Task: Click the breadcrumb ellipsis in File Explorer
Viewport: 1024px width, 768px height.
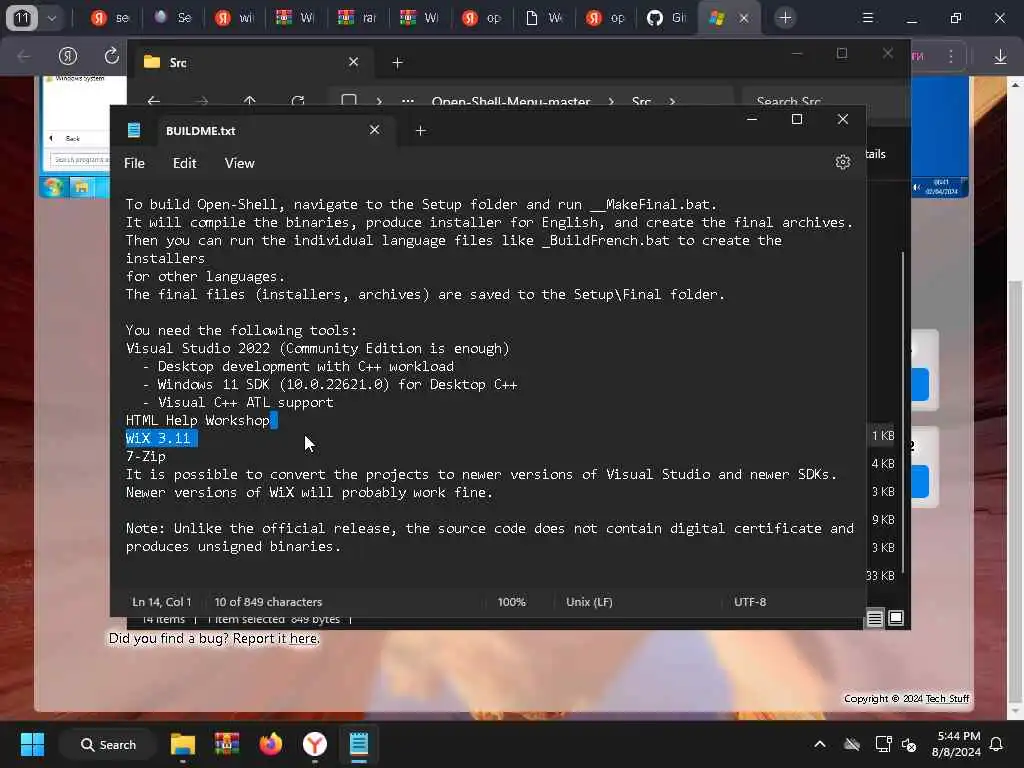Action: coord(408,101)
